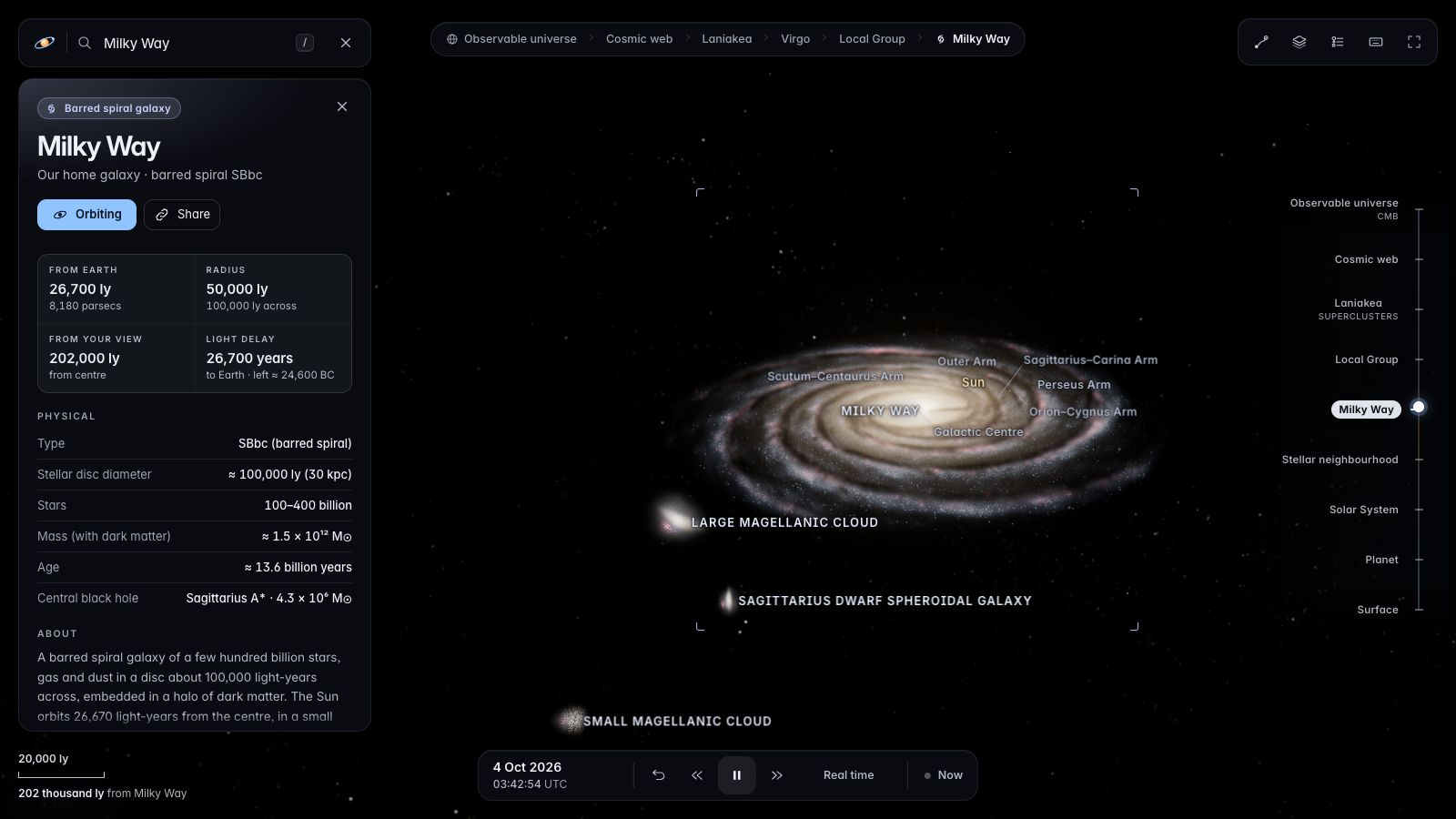Open Local Group breadcrumb level
This screenshot has height=819, width=1456.
coord(872,39)
